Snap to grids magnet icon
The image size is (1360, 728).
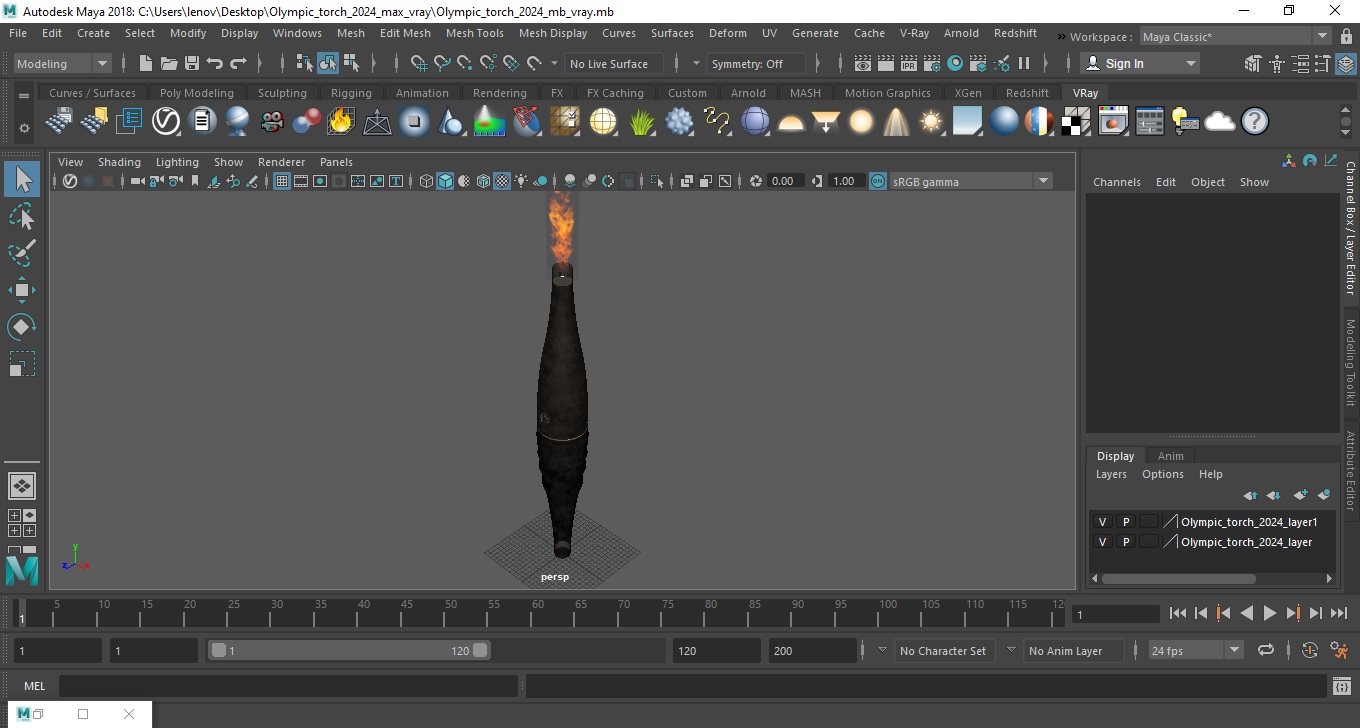point(419,63)
